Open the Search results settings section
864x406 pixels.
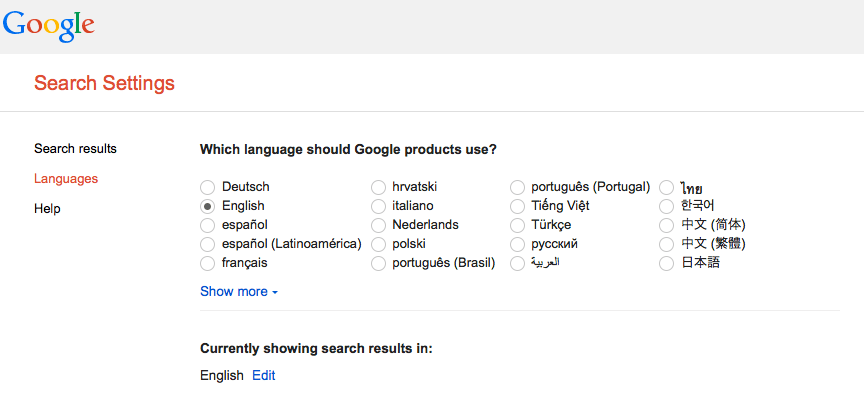click(75, 149)
